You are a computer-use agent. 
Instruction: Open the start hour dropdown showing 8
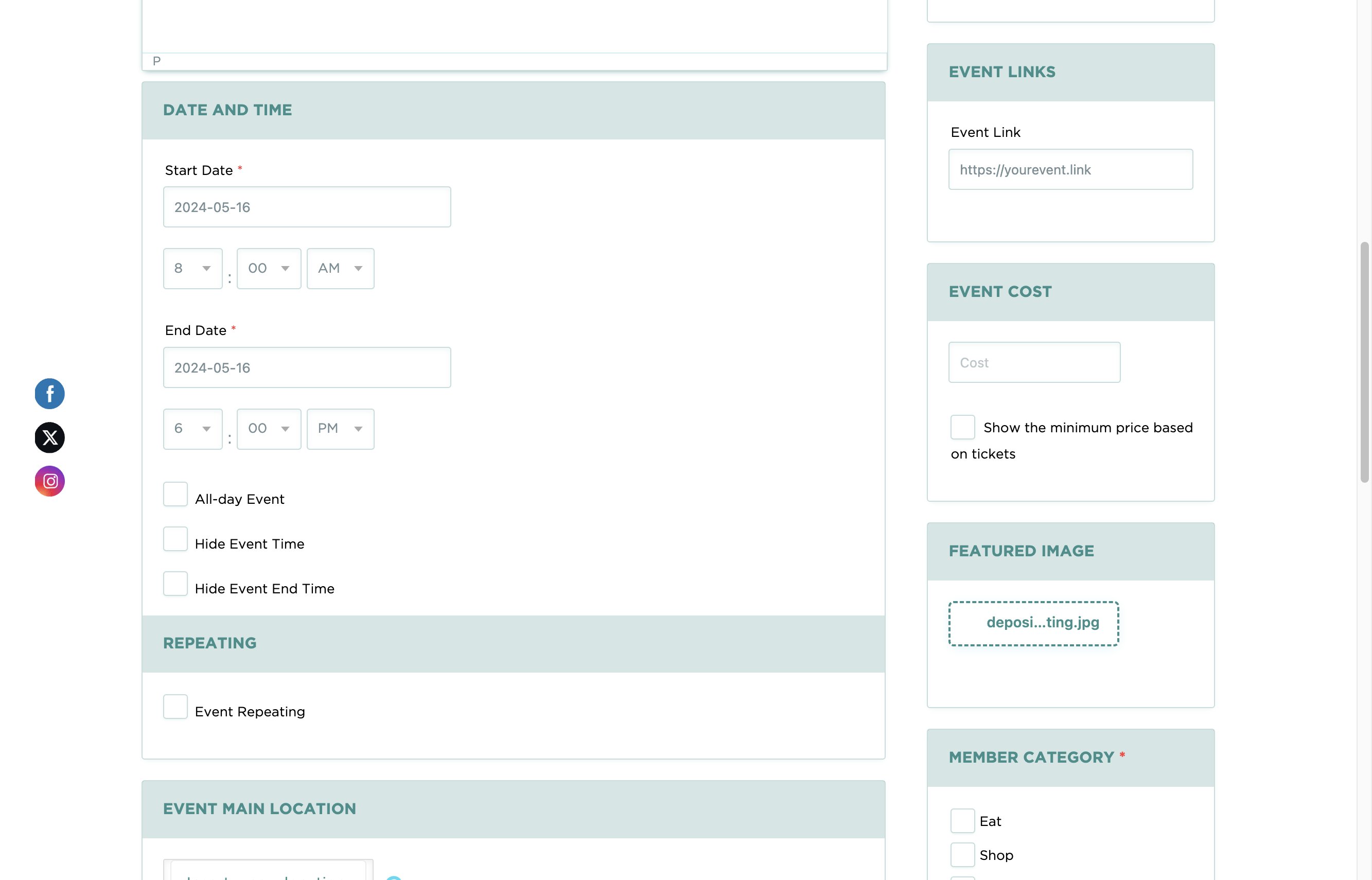pos(193,269)
